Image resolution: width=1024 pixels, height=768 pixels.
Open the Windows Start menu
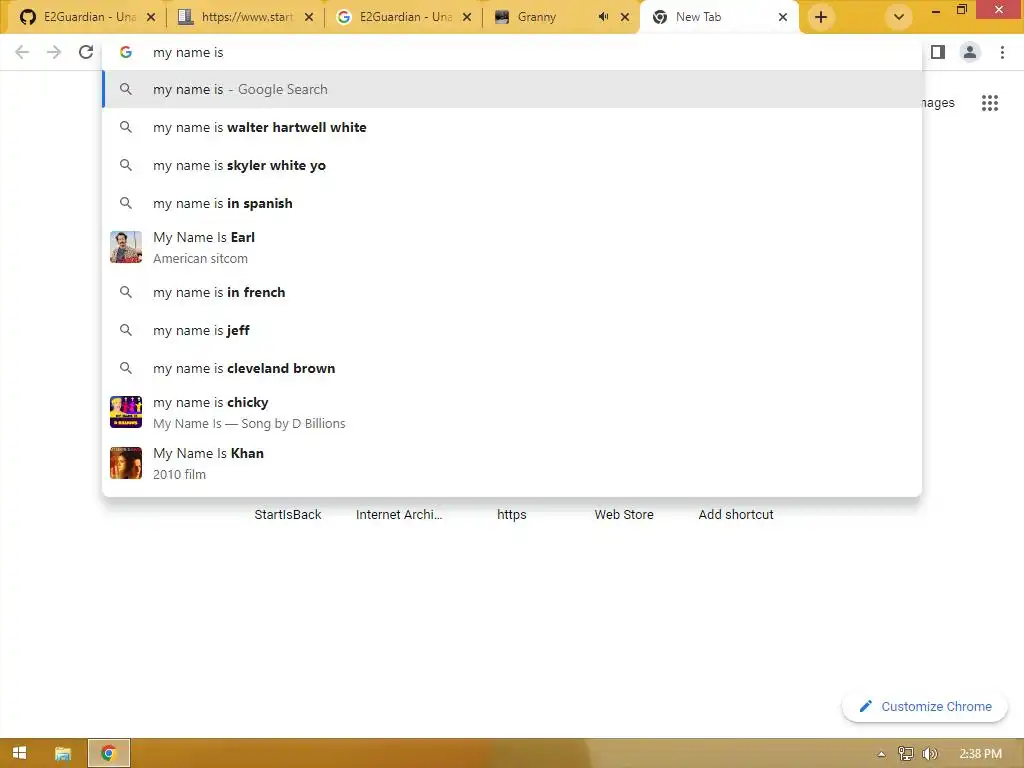[x=20, y=753]
